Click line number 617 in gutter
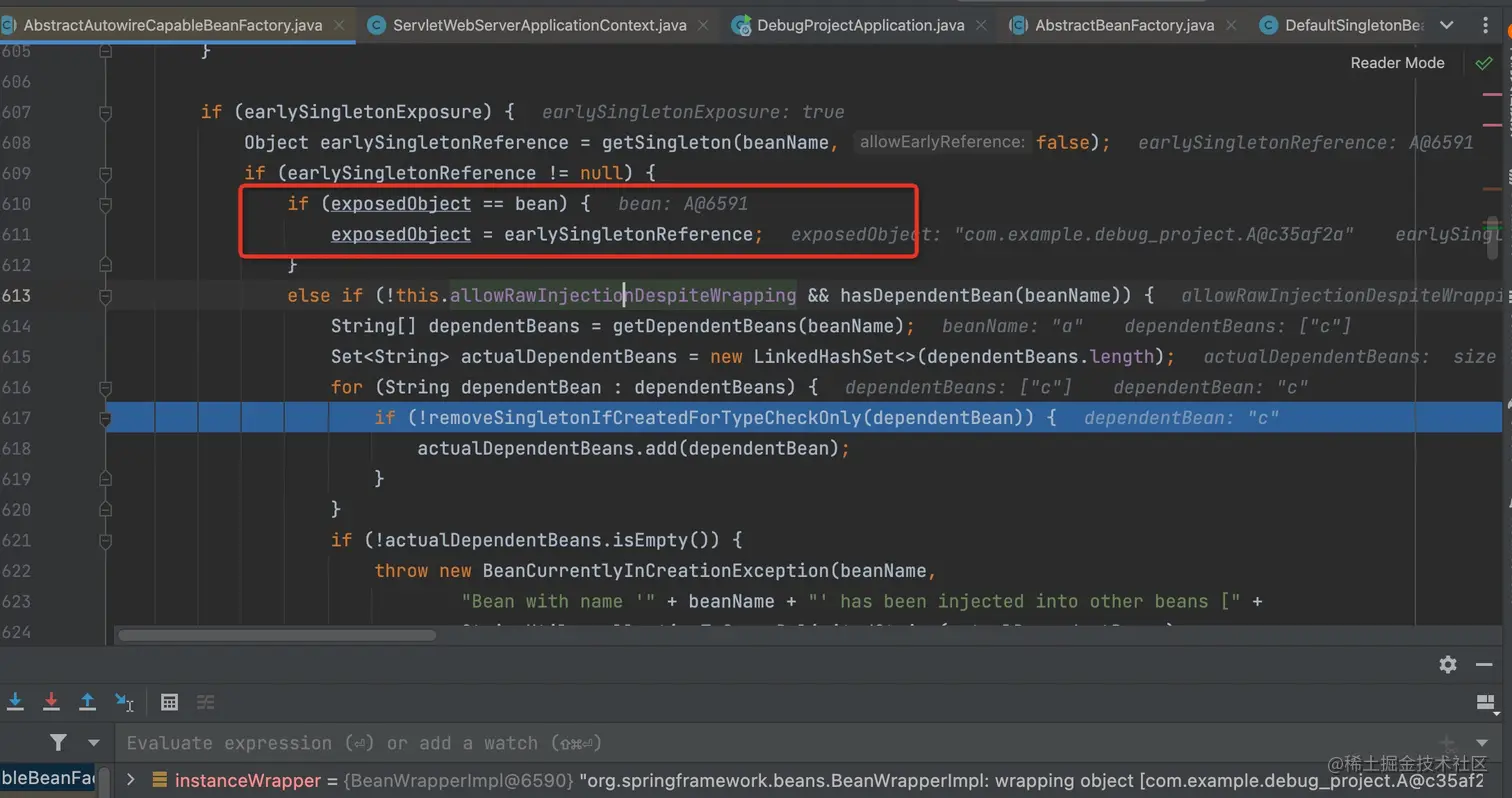This screenshot has width=1512, height=798. coord(16,417)
